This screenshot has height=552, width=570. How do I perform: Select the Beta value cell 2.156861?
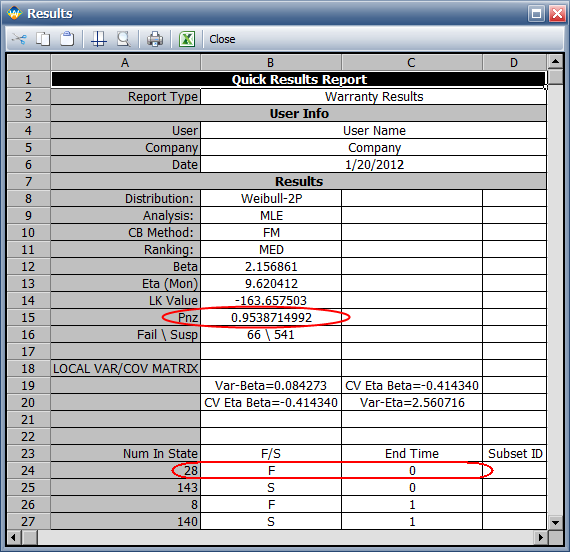click(x=271, y=267)
